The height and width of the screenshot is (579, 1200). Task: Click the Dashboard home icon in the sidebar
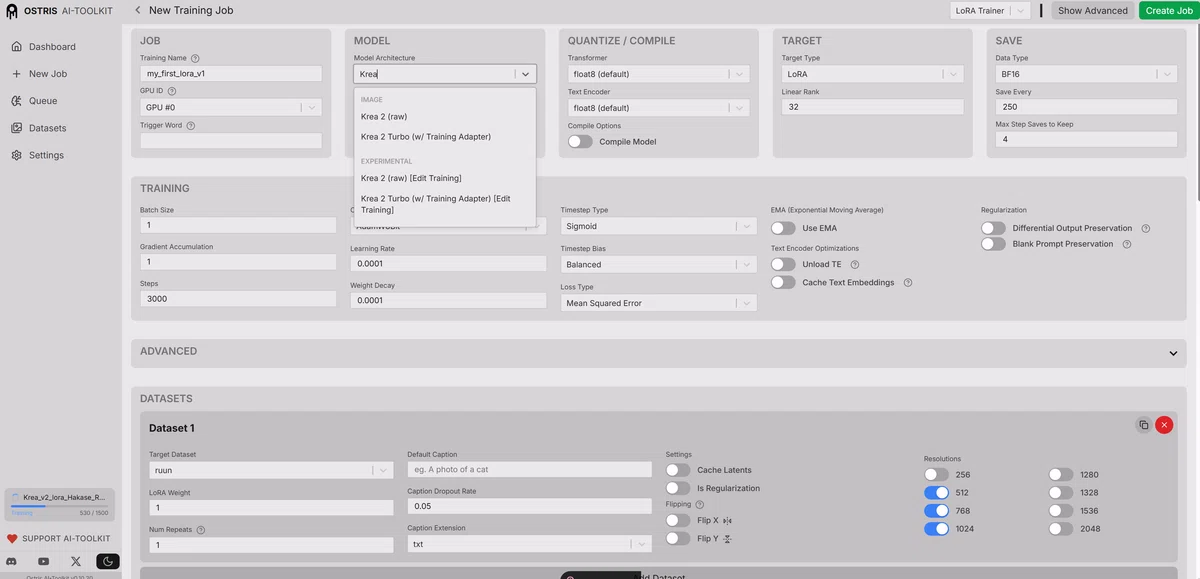pyautogui.click(x=16, y=47)
